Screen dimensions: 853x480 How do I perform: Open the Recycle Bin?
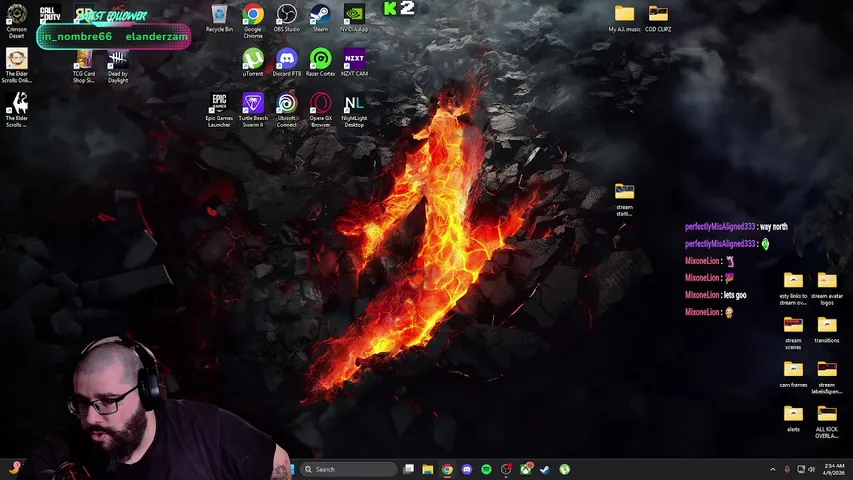(x=219, y=19)
